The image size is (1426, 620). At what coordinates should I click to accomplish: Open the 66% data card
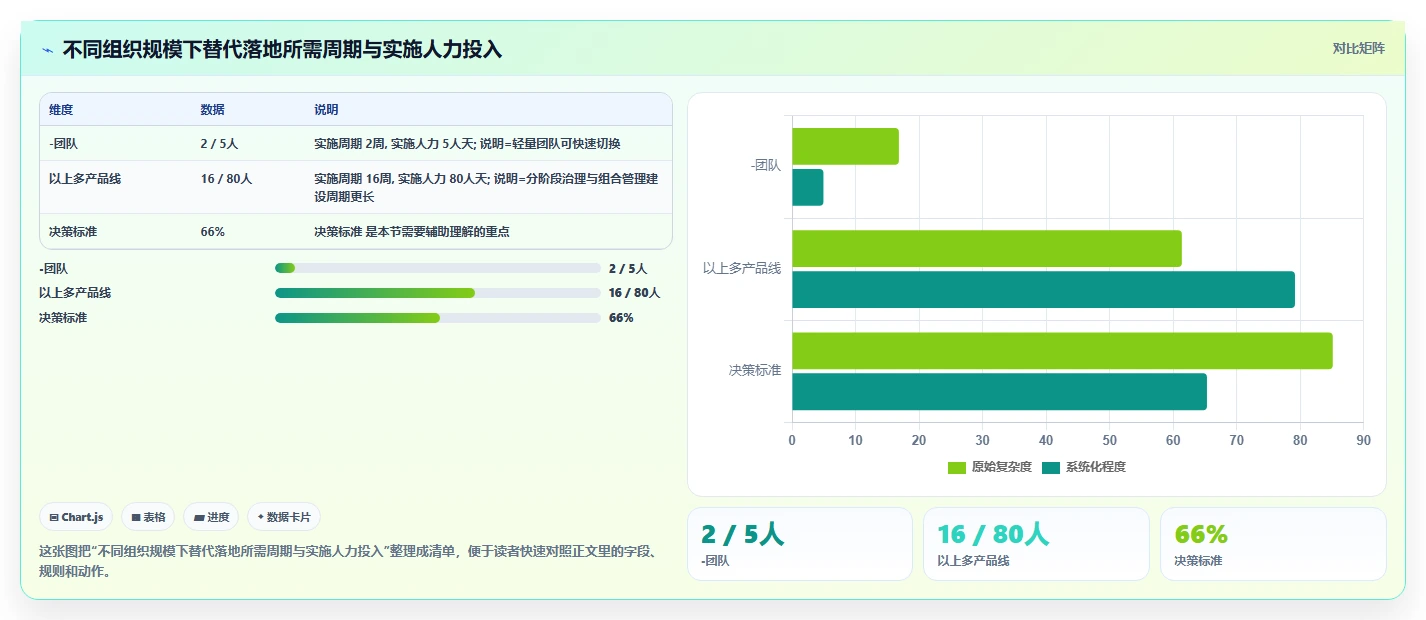[1273, 544]
